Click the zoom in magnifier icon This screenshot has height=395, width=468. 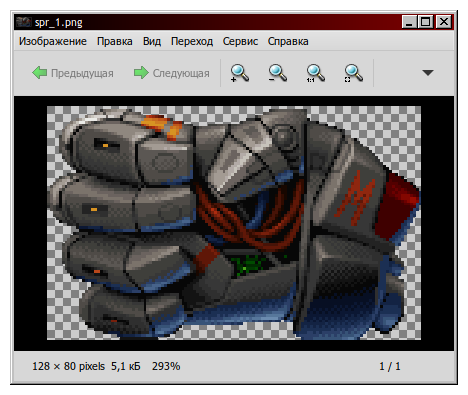pyautogui.click(x=239, y=73)
